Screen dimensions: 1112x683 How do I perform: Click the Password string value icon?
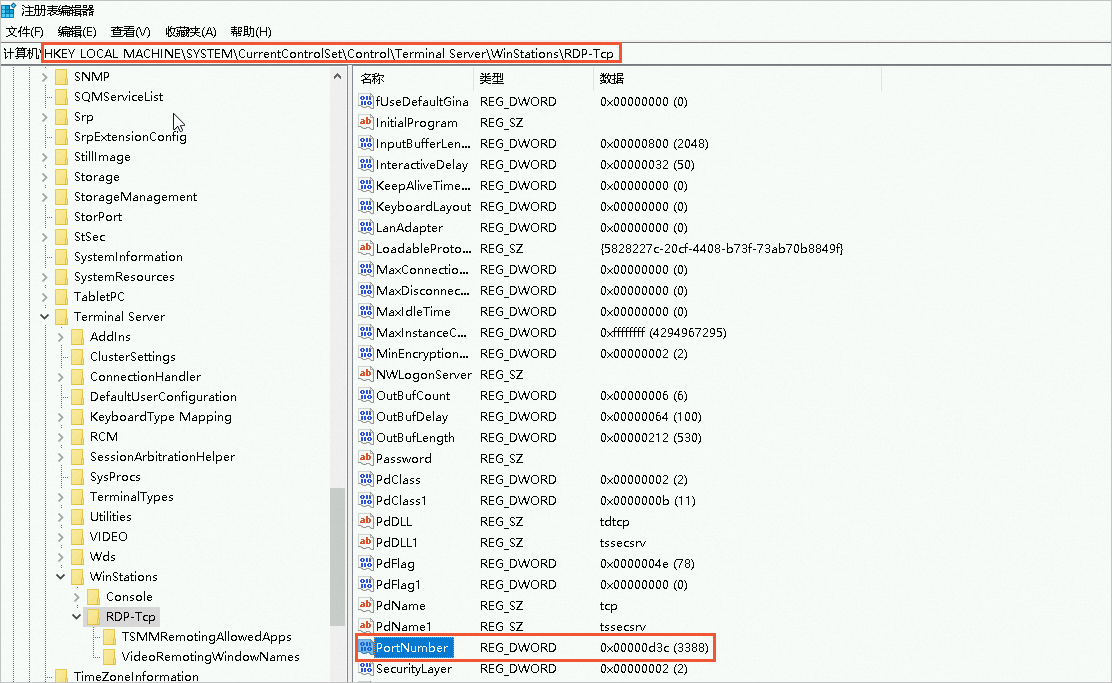[x=365, y=458]
